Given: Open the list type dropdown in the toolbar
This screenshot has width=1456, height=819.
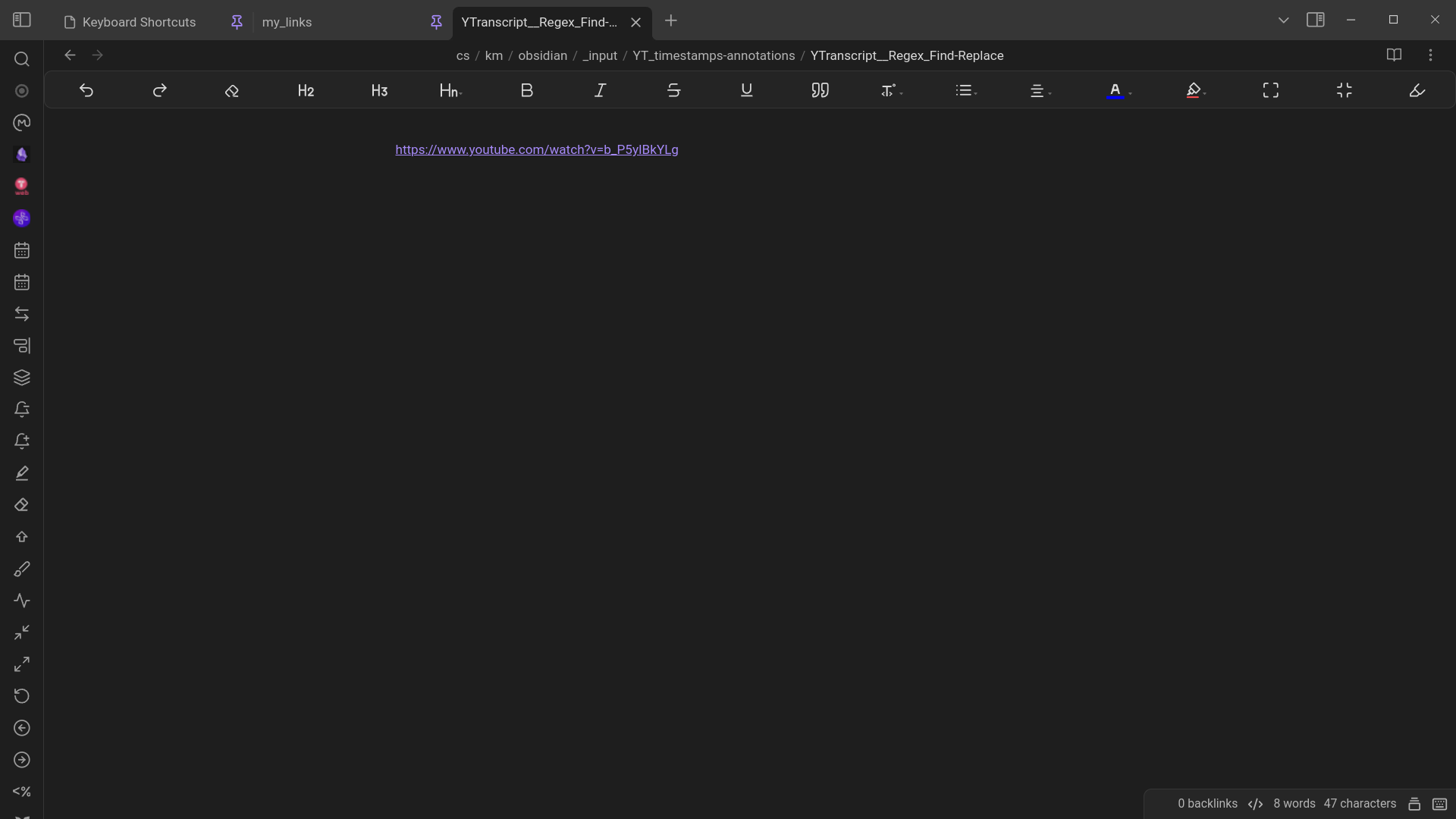Looking at the screenshot, I should (966, 90).
